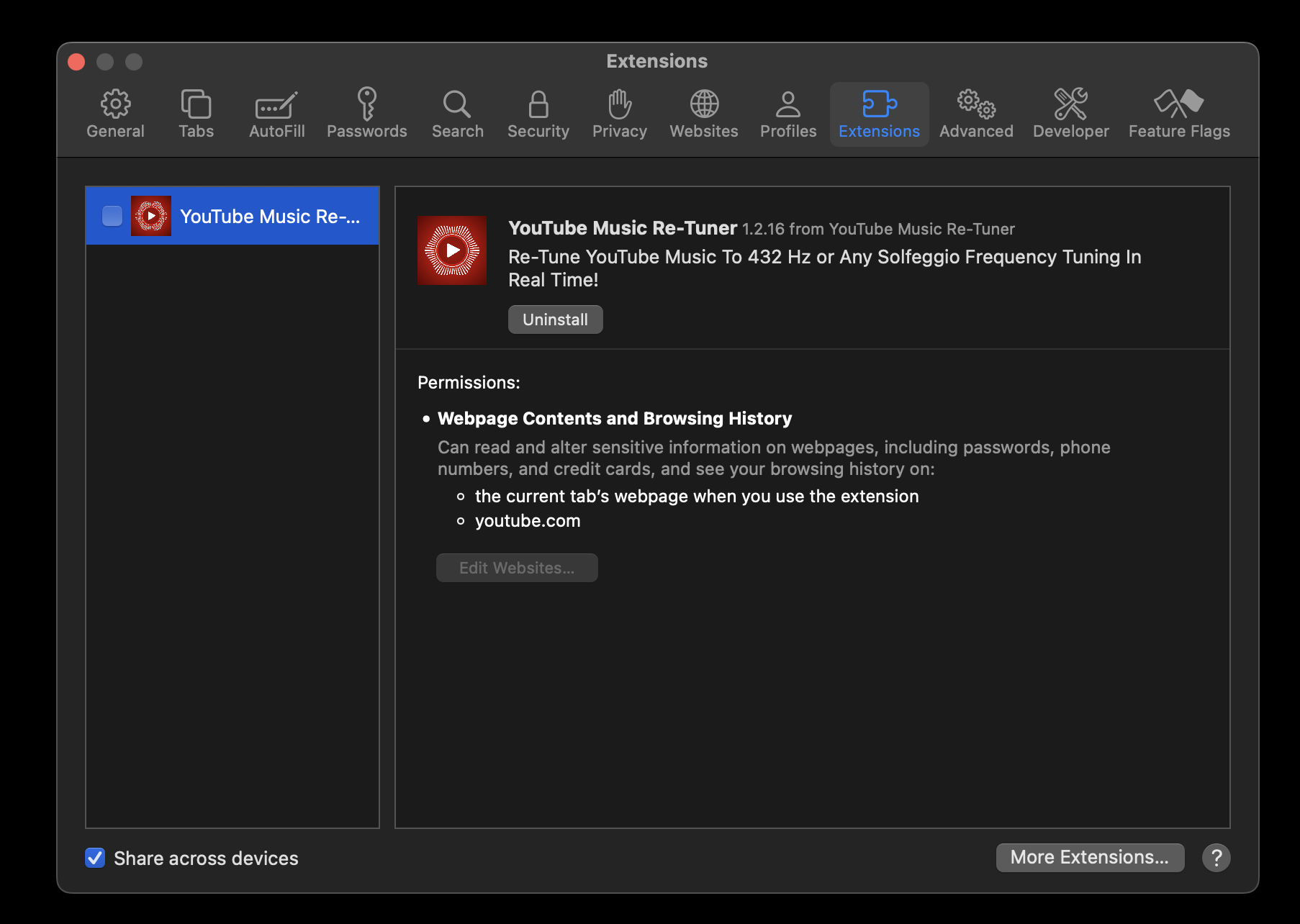Open the Passwords pane
Image resolution: width=1300 pixels, height=924 pixels.
click(366, 114)
